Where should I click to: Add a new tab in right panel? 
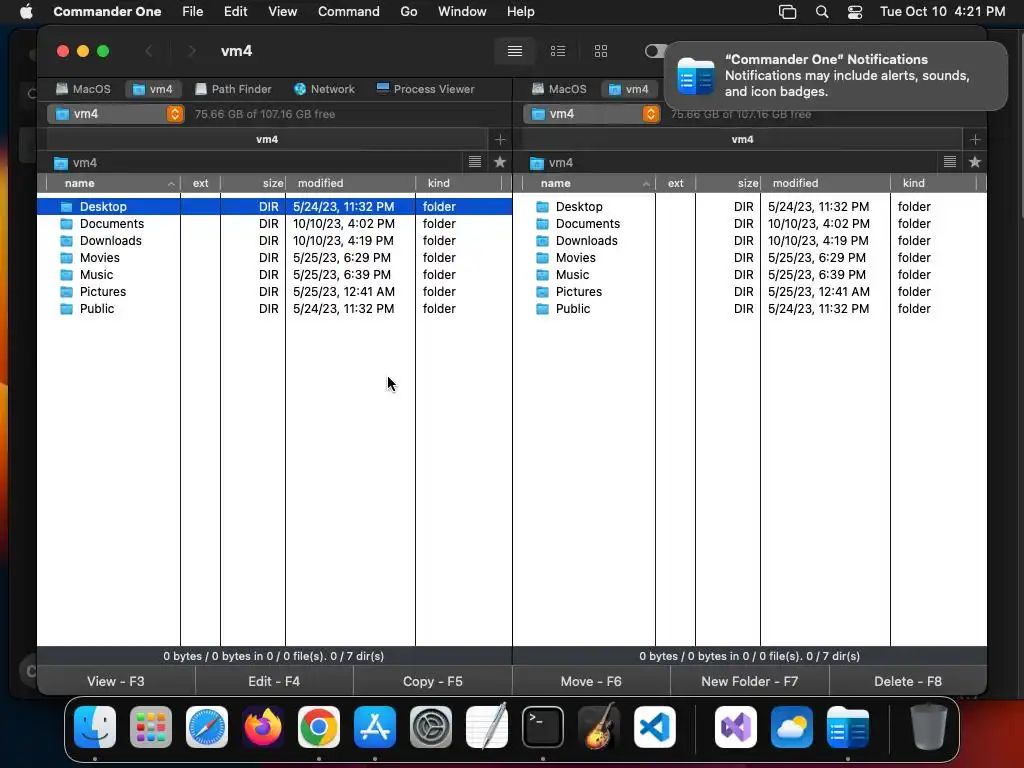coord(975,139)
